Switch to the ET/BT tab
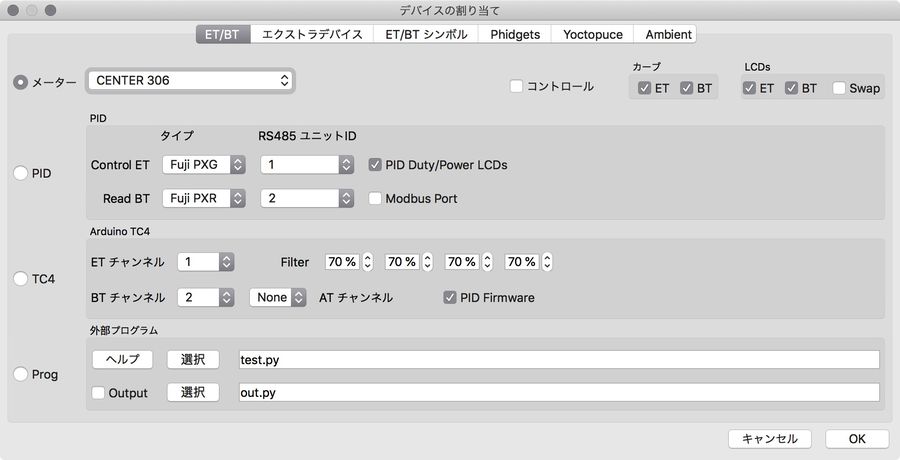The width and height of the screenshot is (900, 460). coord(223,34)
